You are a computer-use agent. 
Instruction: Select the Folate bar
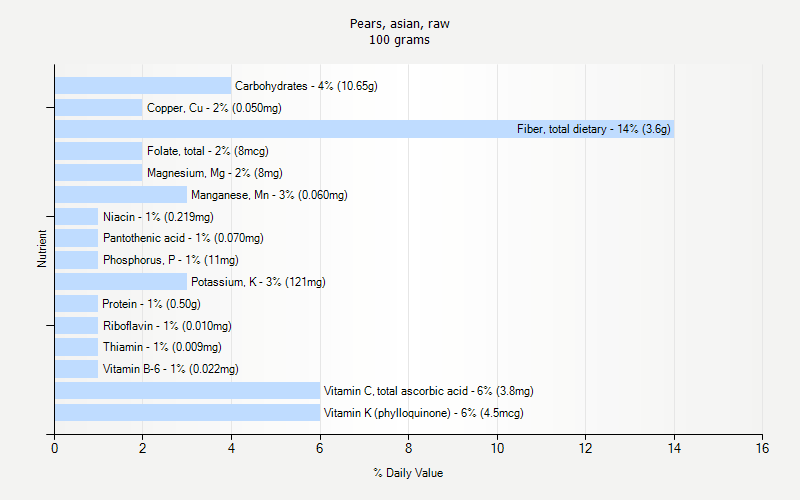pos(98,151)
